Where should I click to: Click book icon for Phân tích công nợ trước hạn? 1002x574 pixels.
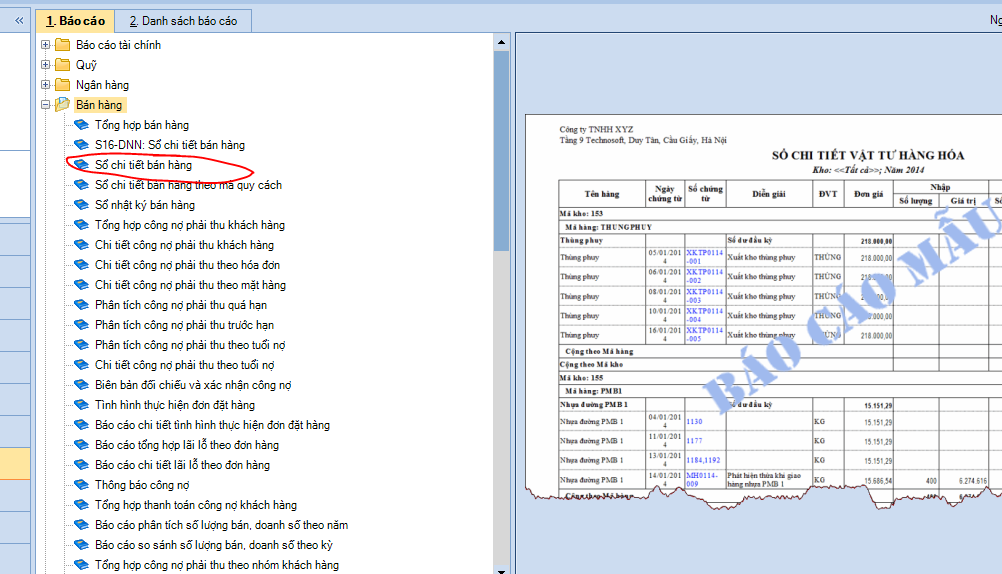pyautogui.click(x=81, y=325)
